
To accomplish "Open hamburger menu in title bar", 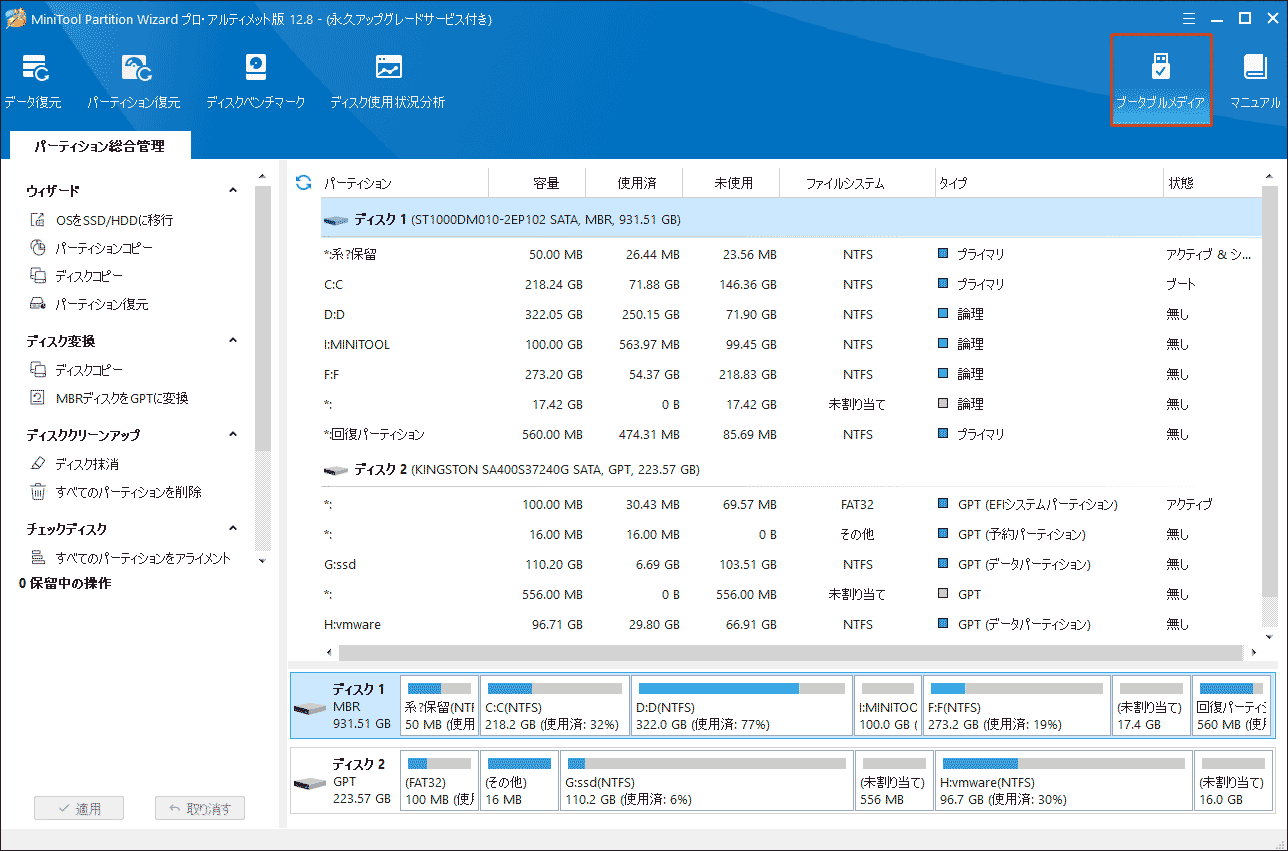I will click(x=1188, y=18).
